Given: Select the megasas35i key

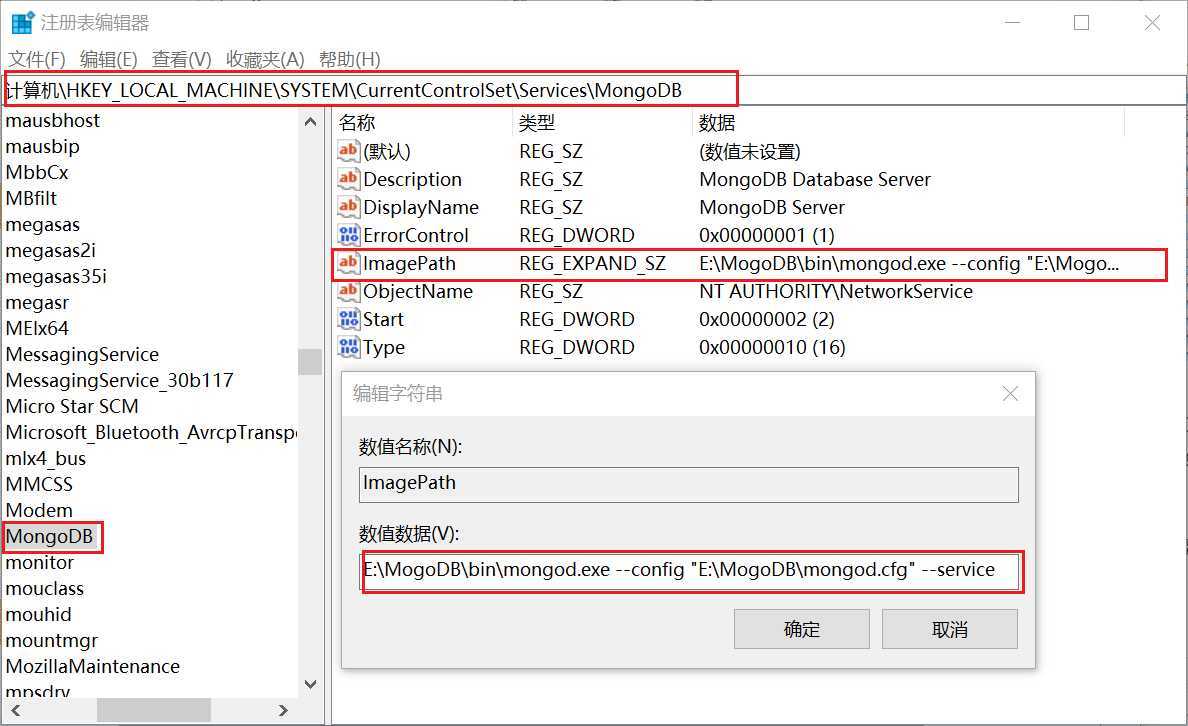Looking at the screenshot, I should (x=56, y=277).
